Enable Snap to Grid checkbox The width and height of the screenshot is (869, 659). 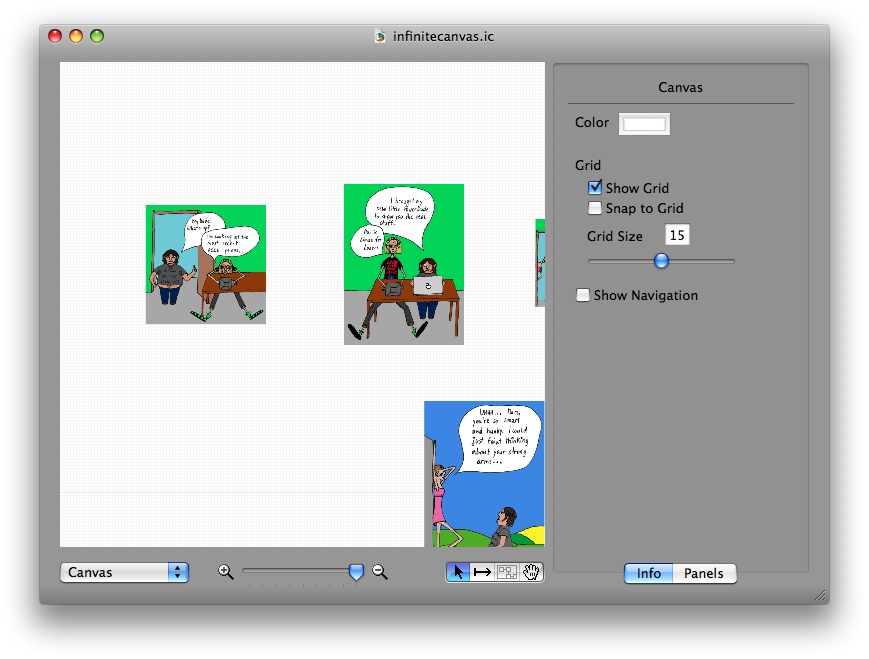[595, 208]
